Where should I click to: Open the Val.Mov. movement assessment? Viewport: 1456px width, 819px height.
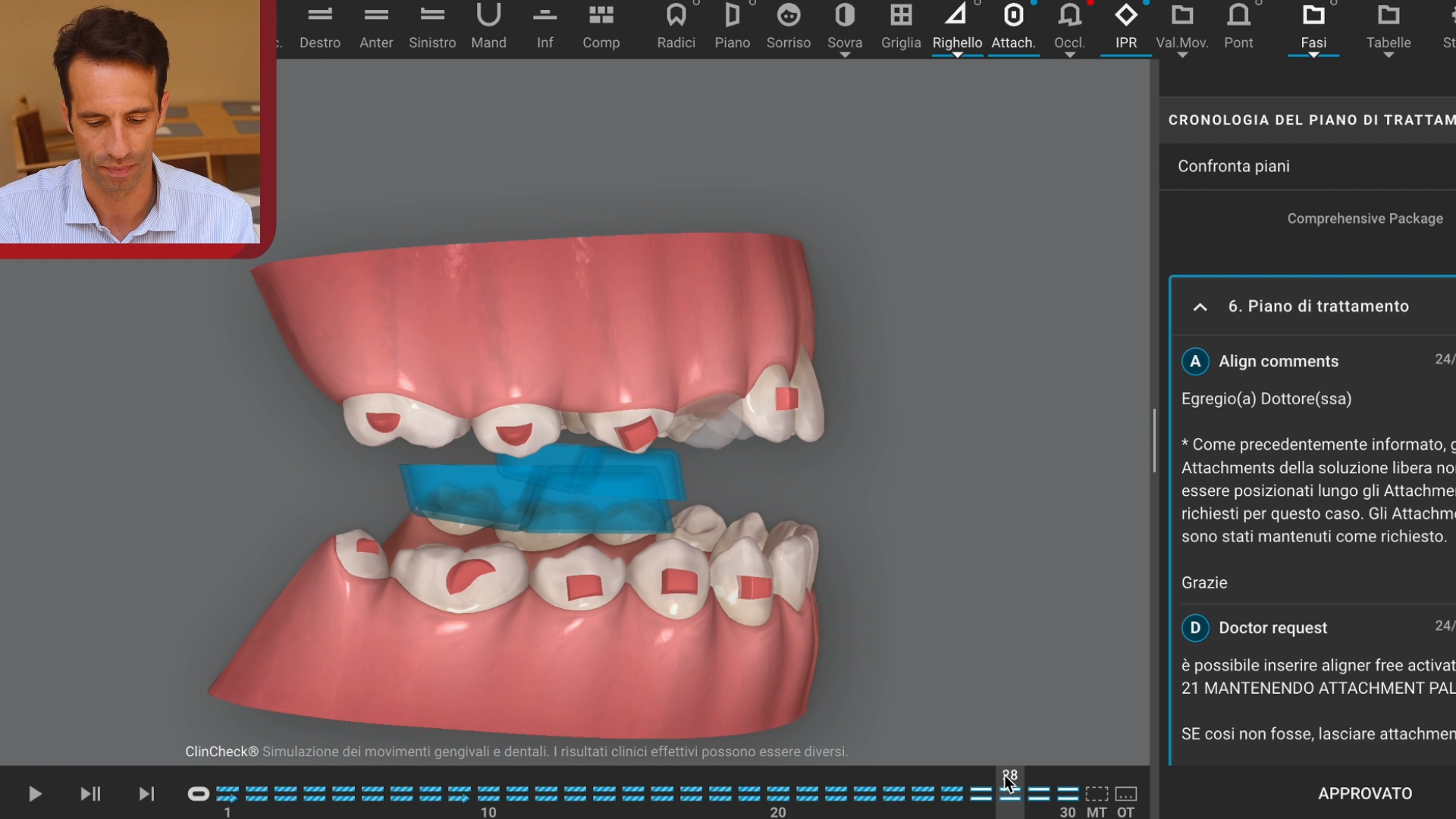tap(1181, 27)
